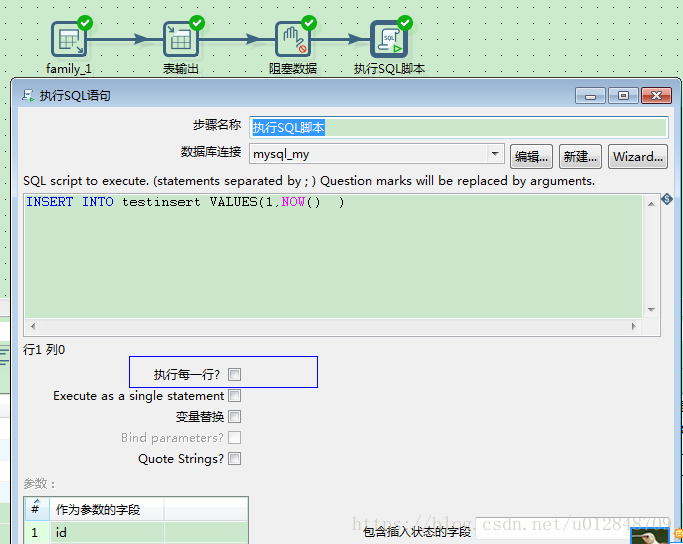683x544 pixels.
Task: Open the 数据库连接 mysql_my dropdown
Action: [495, 154]
